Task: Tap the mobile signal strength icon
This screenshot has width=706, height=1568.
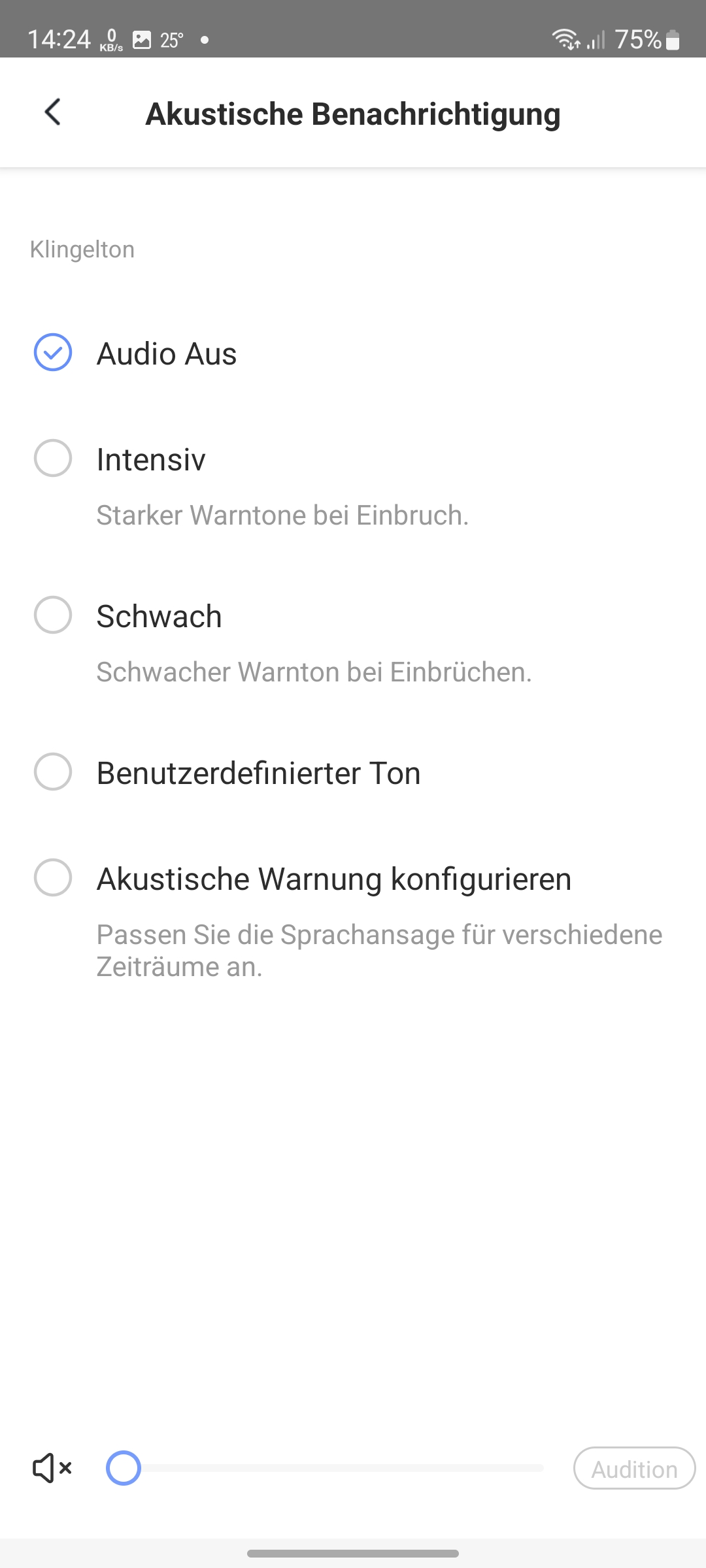Action: click(x=596, y=41)
